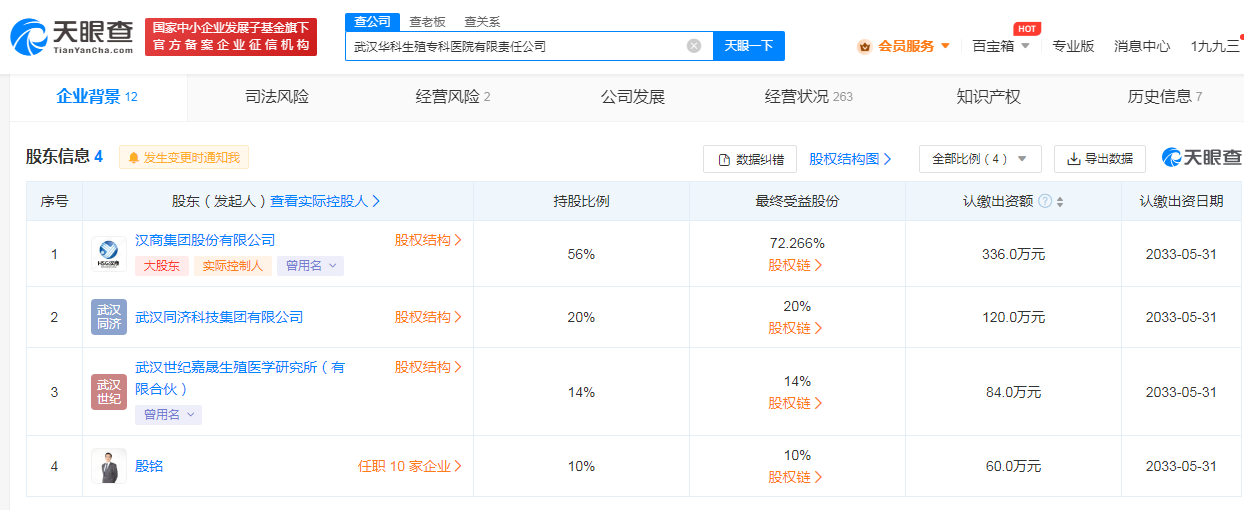Image resolution: width=1244 pixels, height=510 pixels.
Task: Select the 历史信息 tab
Action: [x=1164, y=97]
